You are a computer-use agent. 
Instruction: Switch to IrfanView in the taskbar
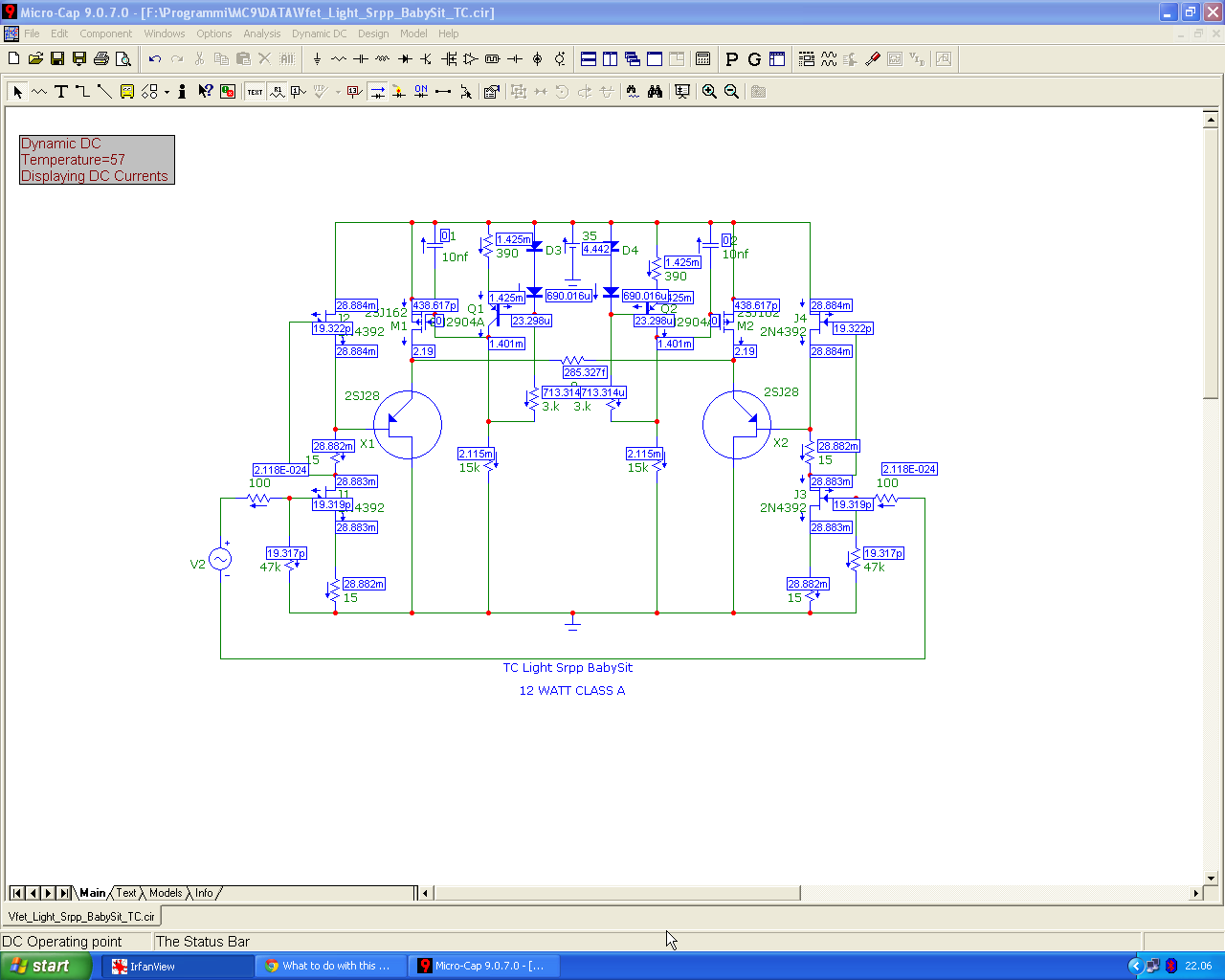tap(177, 966)
